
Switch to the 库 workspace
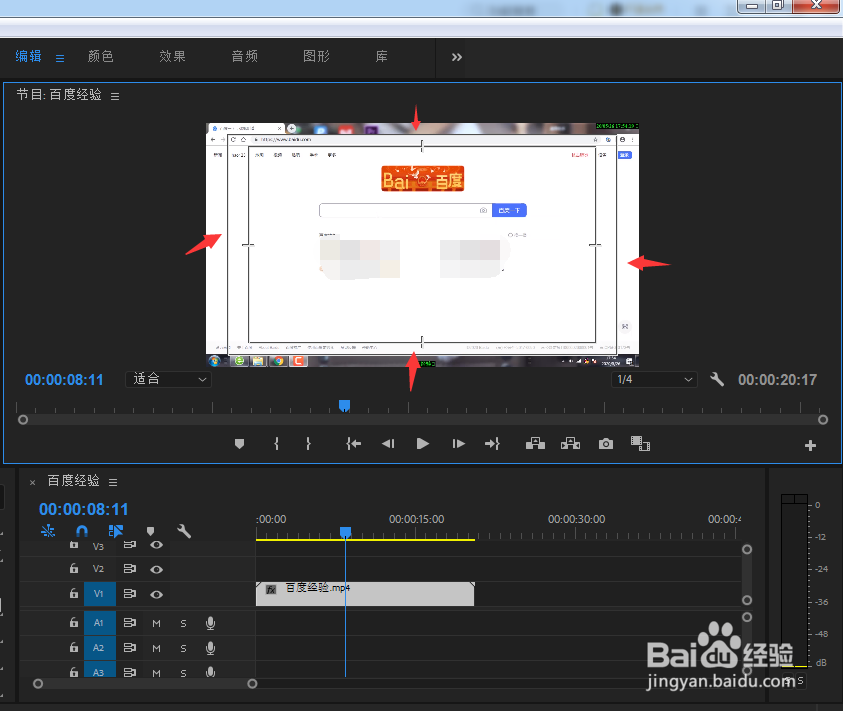382,56
